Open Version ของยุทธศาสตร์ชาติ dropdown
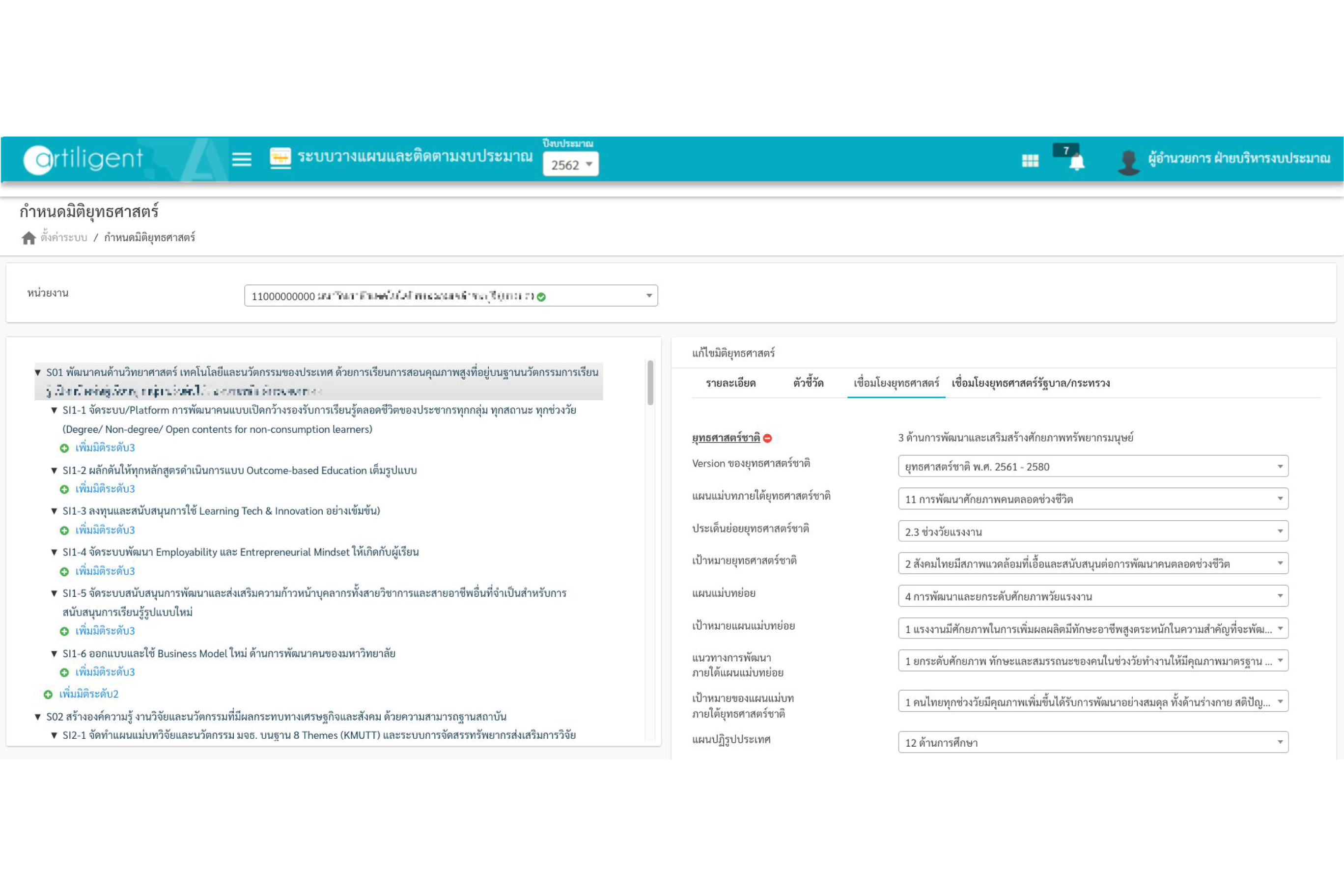The width and height of the screenshot is (1344, 896). tap(1092, 466)
